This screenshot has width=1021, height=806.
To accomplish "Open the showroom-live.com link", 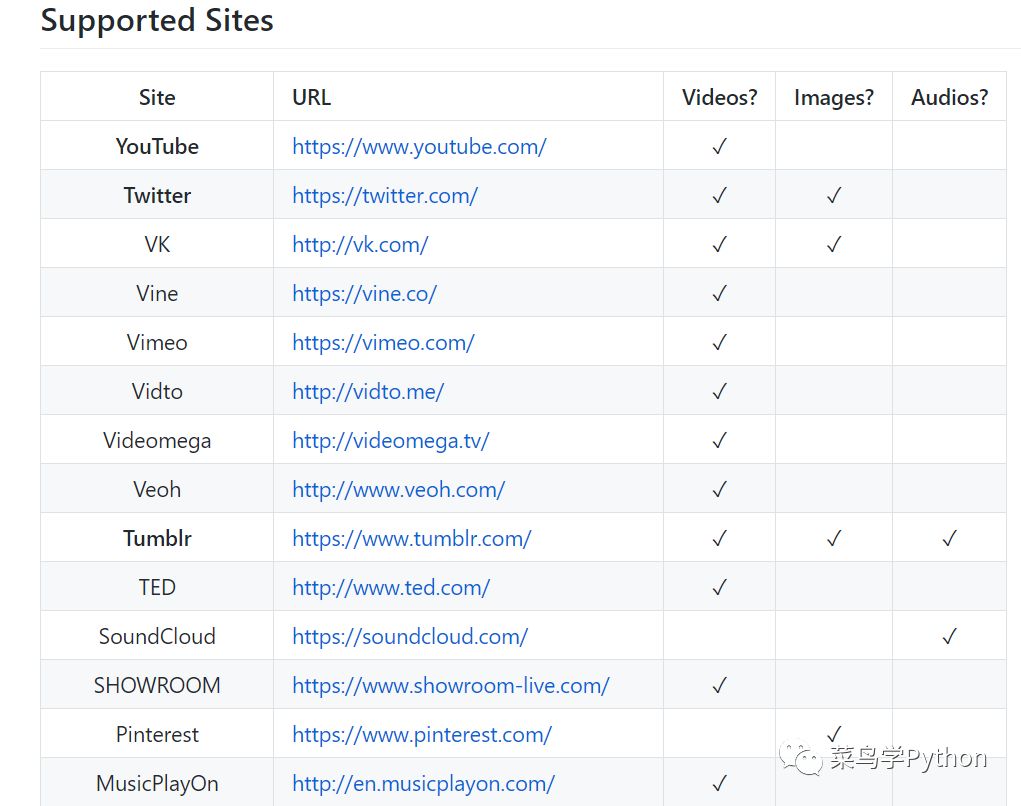I will pos(451,686).
